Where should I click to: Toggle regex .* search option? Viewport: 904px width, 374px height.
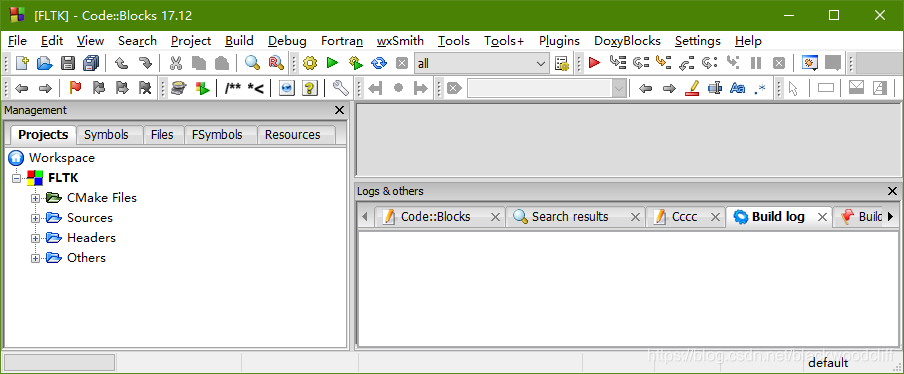[760, 88]
